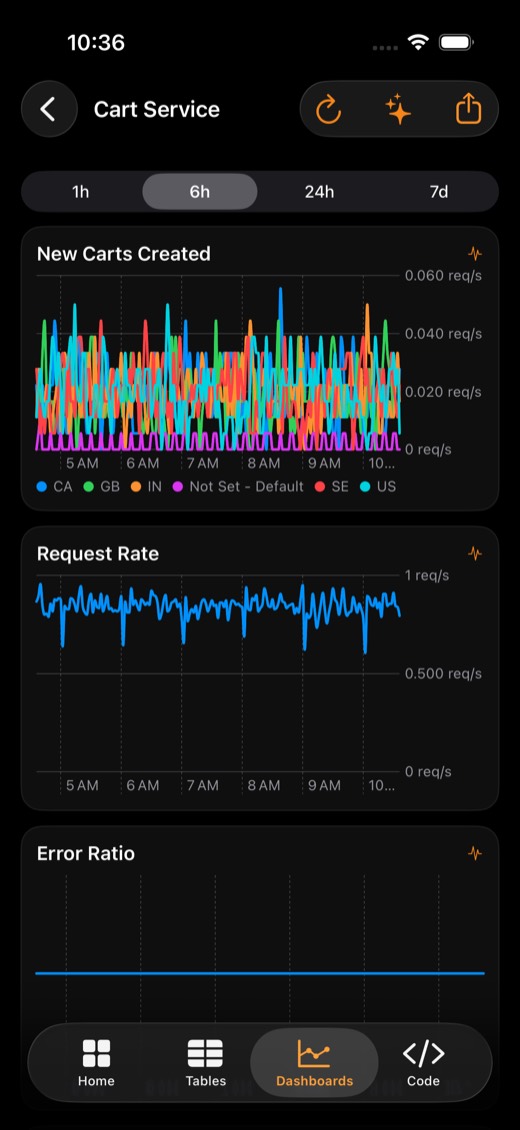
Task: Select the 1h time range
Action: tap(81, 192)
